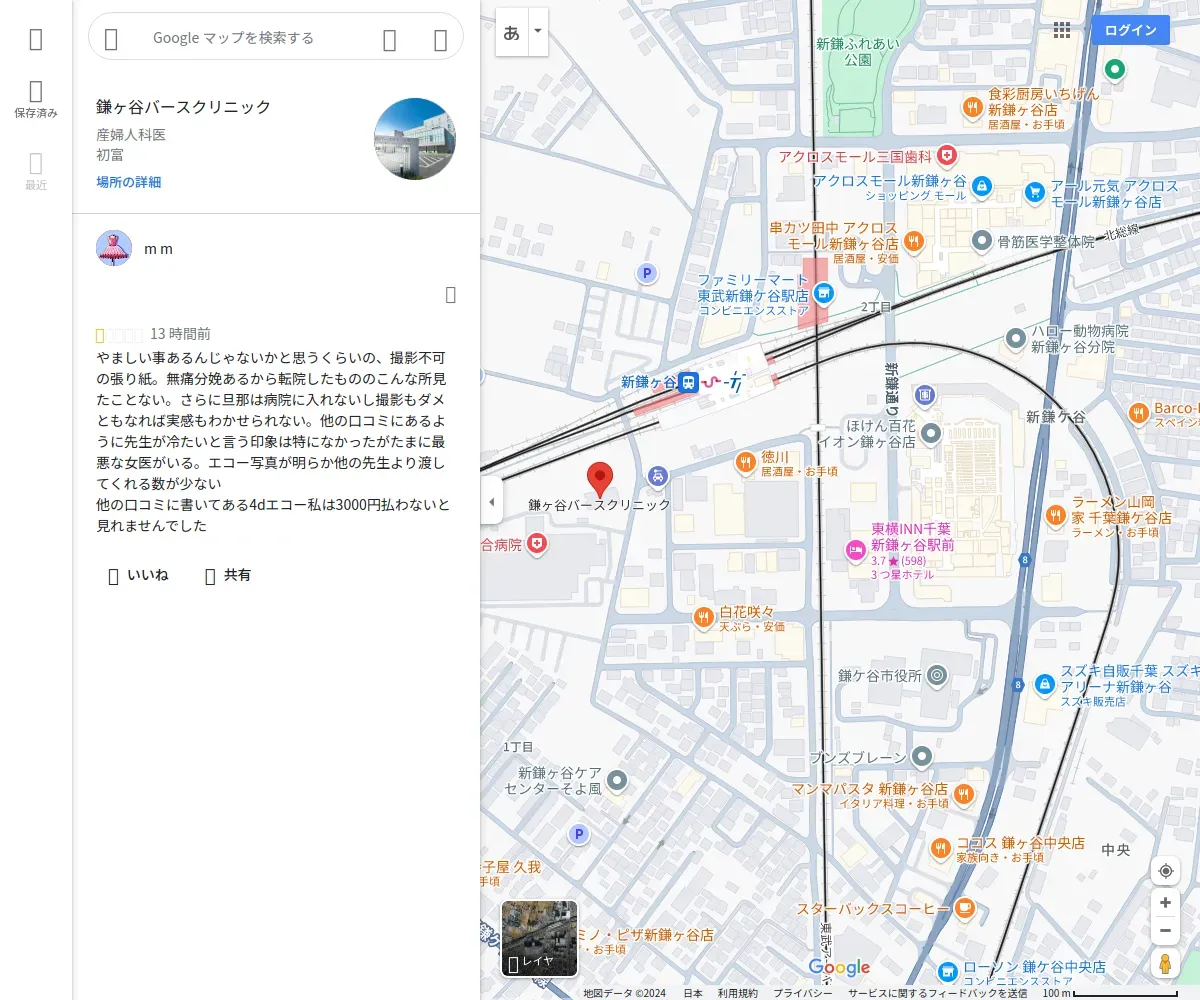This screenshot has width=1200, height=1000.
Task: Select the スターバックスコーヒー cafe marker
Action: point(964,907)
